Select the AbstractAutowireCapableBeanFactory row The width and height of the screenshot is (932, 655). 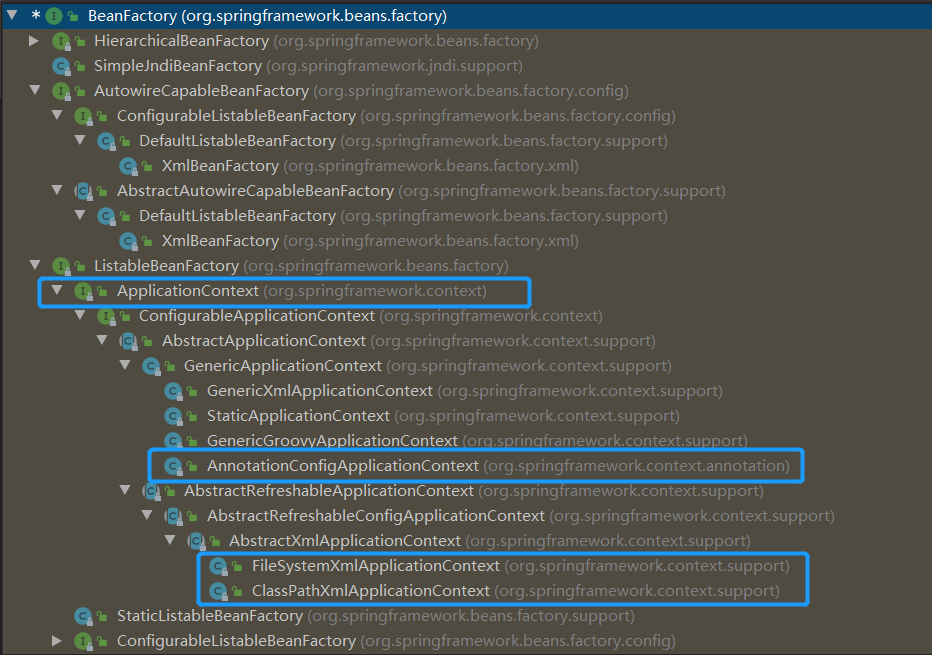click(421, 191)
